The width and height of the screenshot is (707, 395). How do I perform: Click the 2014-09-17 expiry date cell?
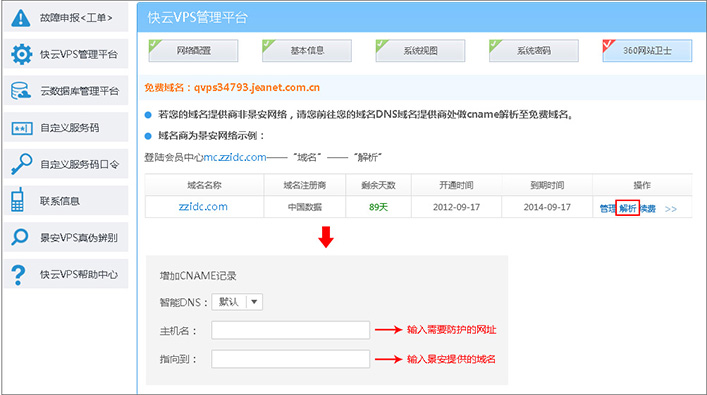point(547,207)
